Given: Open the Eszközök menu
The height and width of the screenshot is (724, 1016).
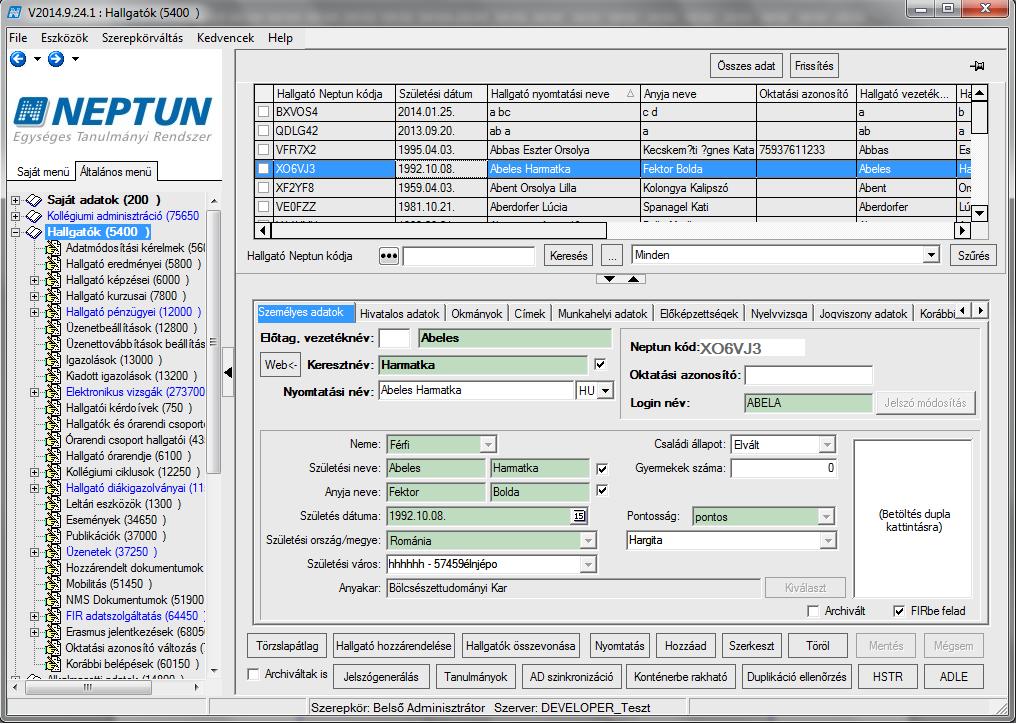Looking at the screenshot, I should (x=65, y=38).
